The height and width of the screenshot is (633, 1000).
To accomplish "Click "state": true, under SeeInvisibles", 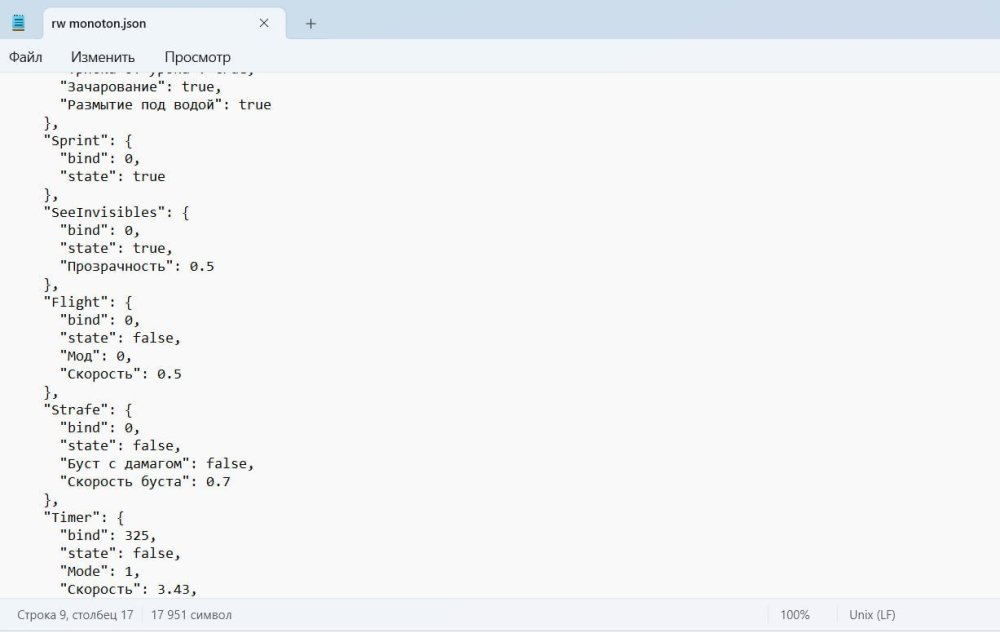I will pos(116,248).
